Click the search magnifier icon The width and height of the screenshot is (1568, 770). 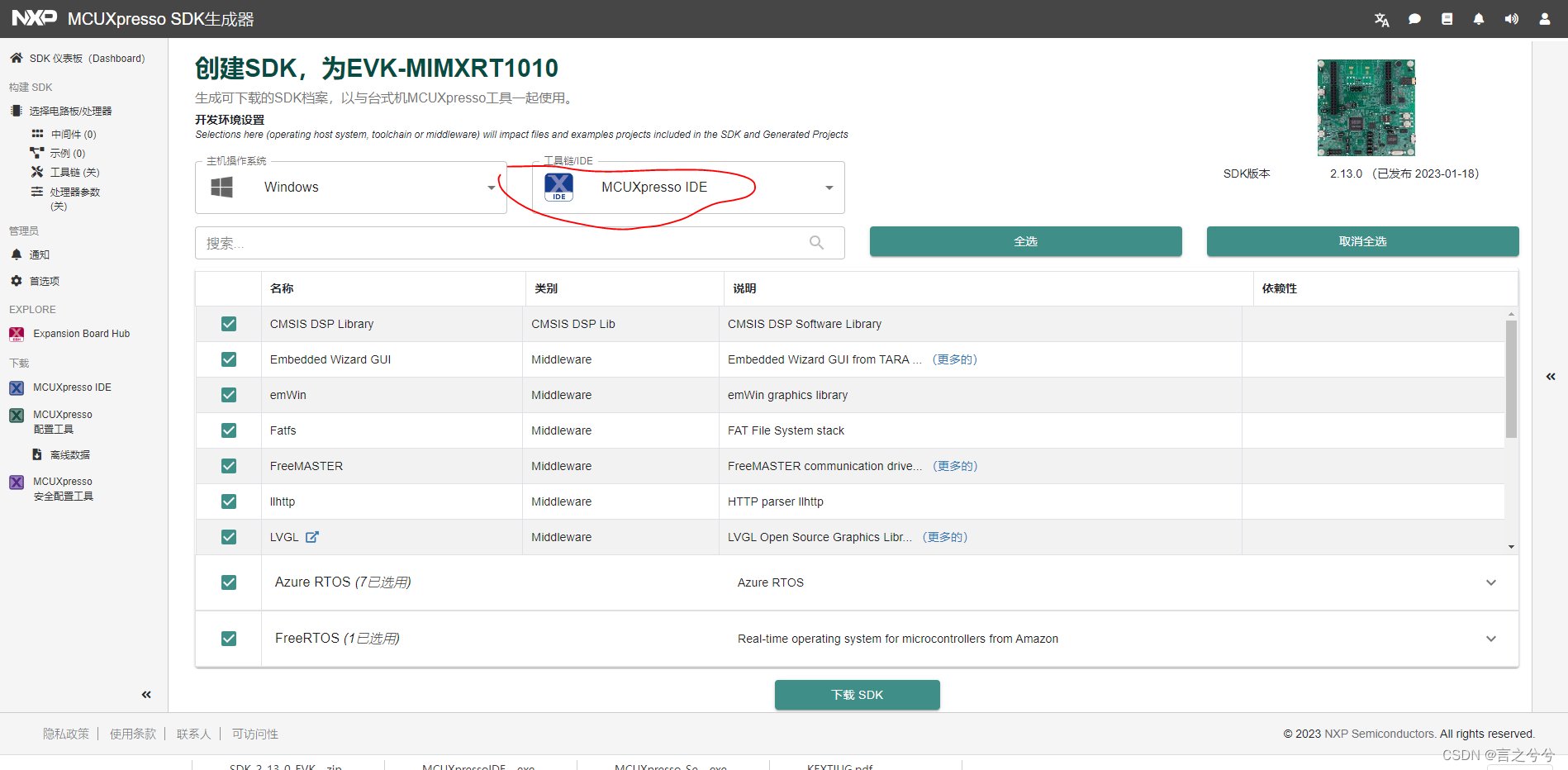click(816, 243)
